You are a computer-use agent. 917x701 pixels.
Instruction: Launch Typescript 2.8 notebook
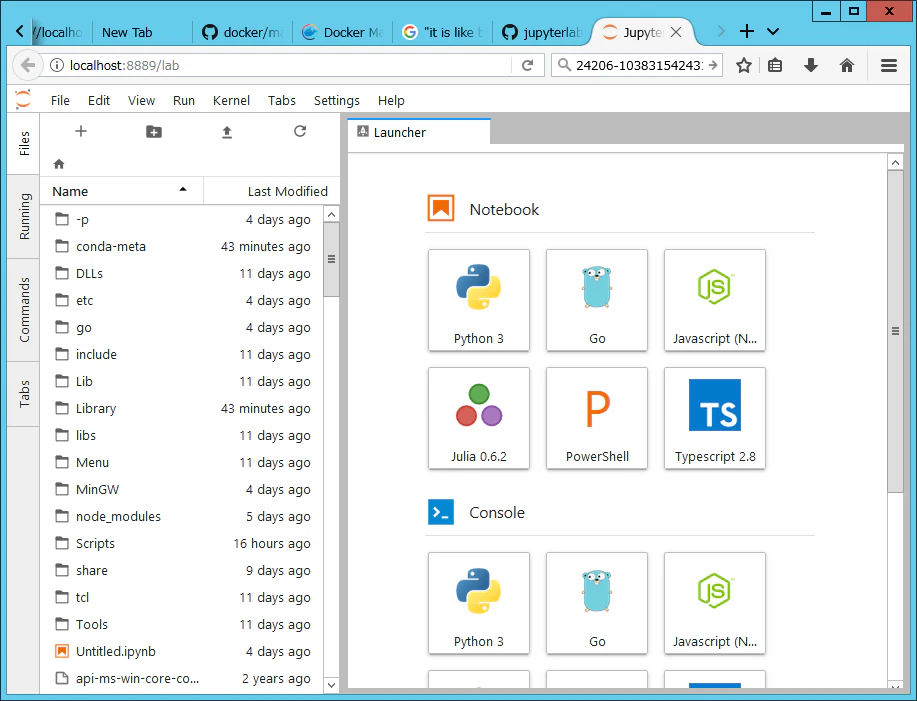coord(715,418)
